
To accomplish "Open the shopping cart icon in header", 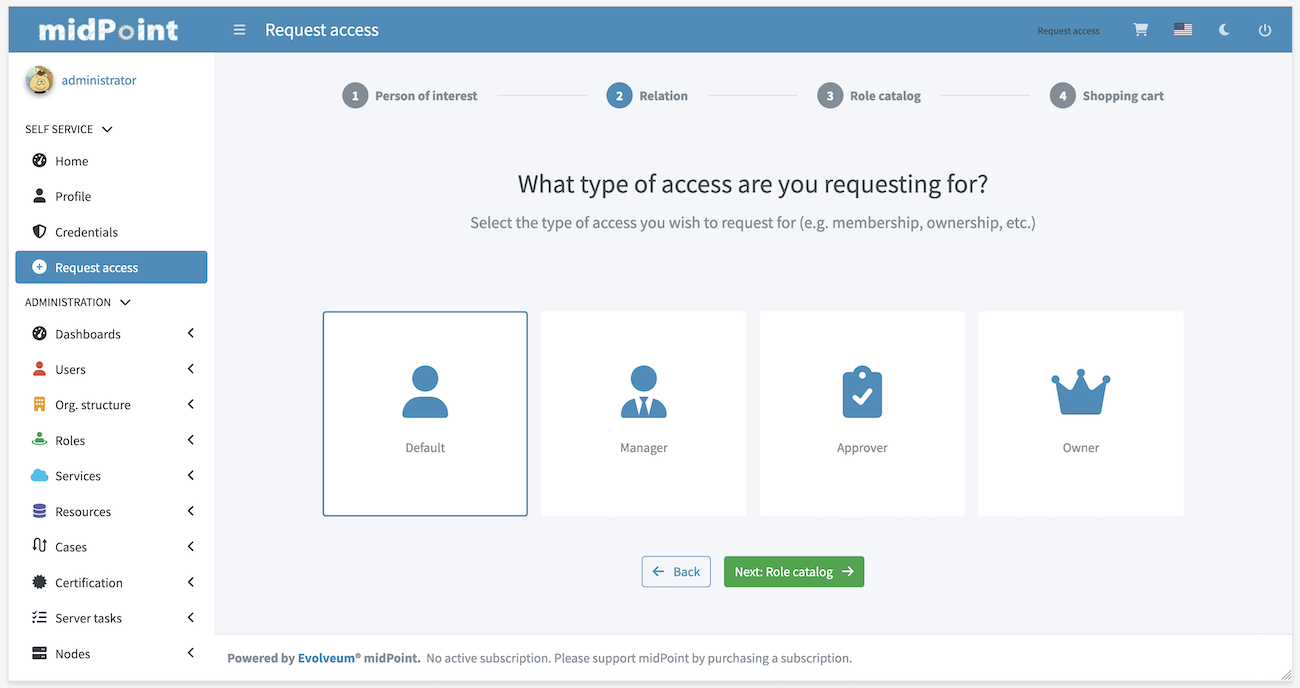I will 1140,30.
